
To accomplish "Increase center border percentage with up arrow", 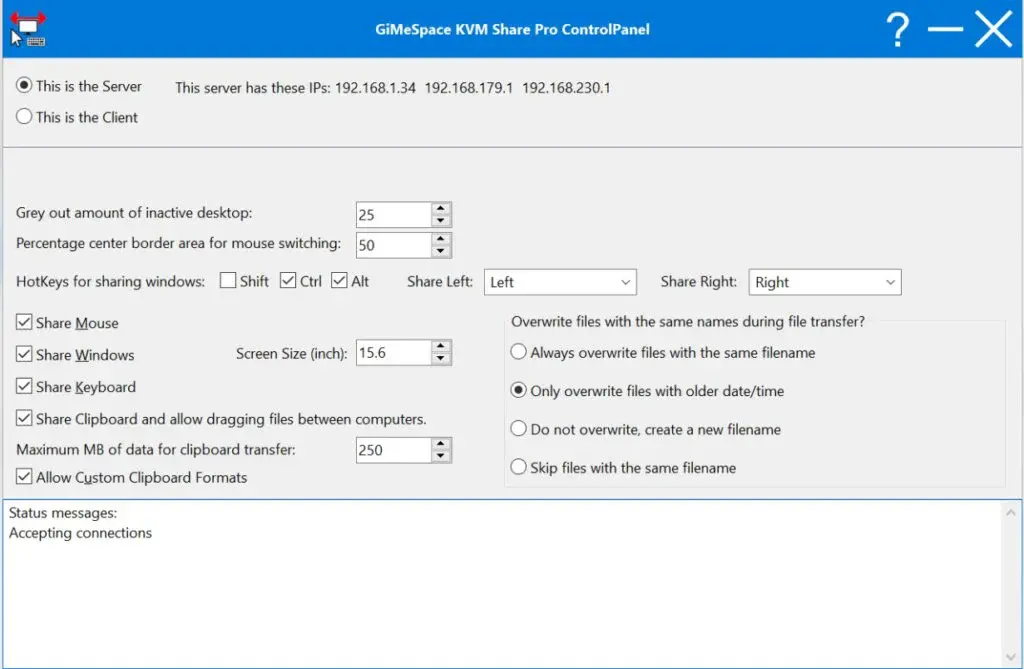I will pyautogui.click(x=441, y=239).
